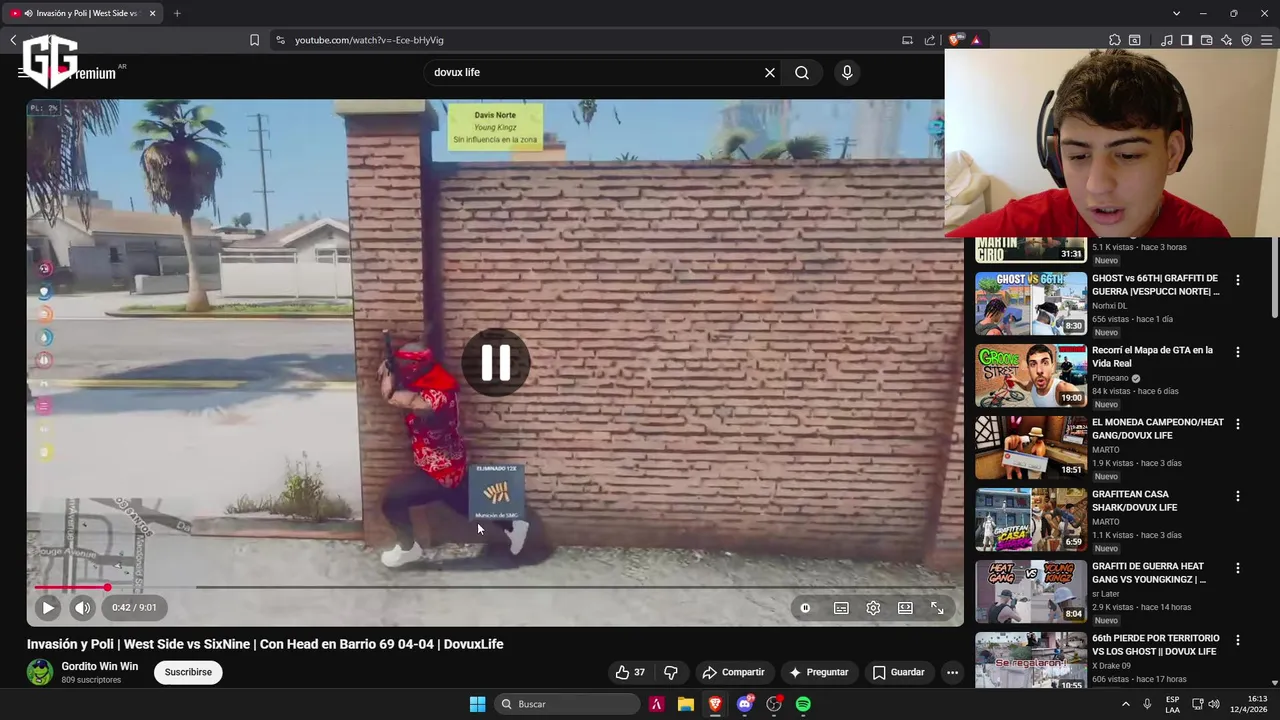Screen dimensions: 1280x720
Task: Start voice search with microphone icon
Action: pyautogui.click(x=847, y=72)
